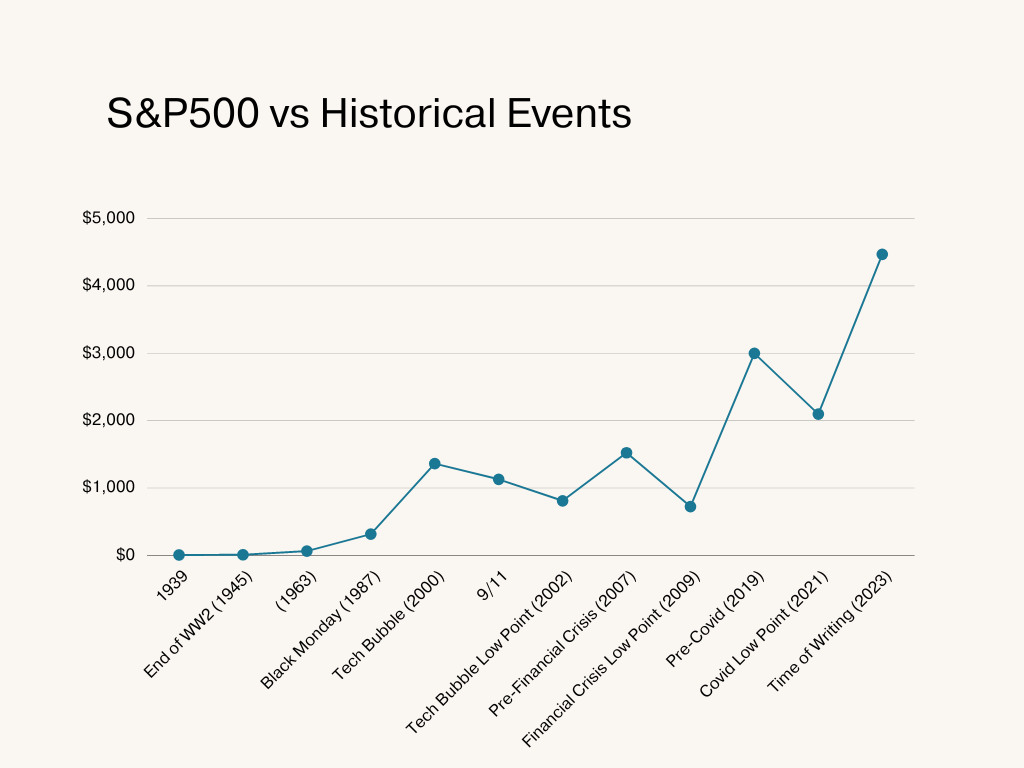1024x768 pixels.
Task: Select the Tech Bubble (2000) x-axis label
Action: [x=389, y=625]
